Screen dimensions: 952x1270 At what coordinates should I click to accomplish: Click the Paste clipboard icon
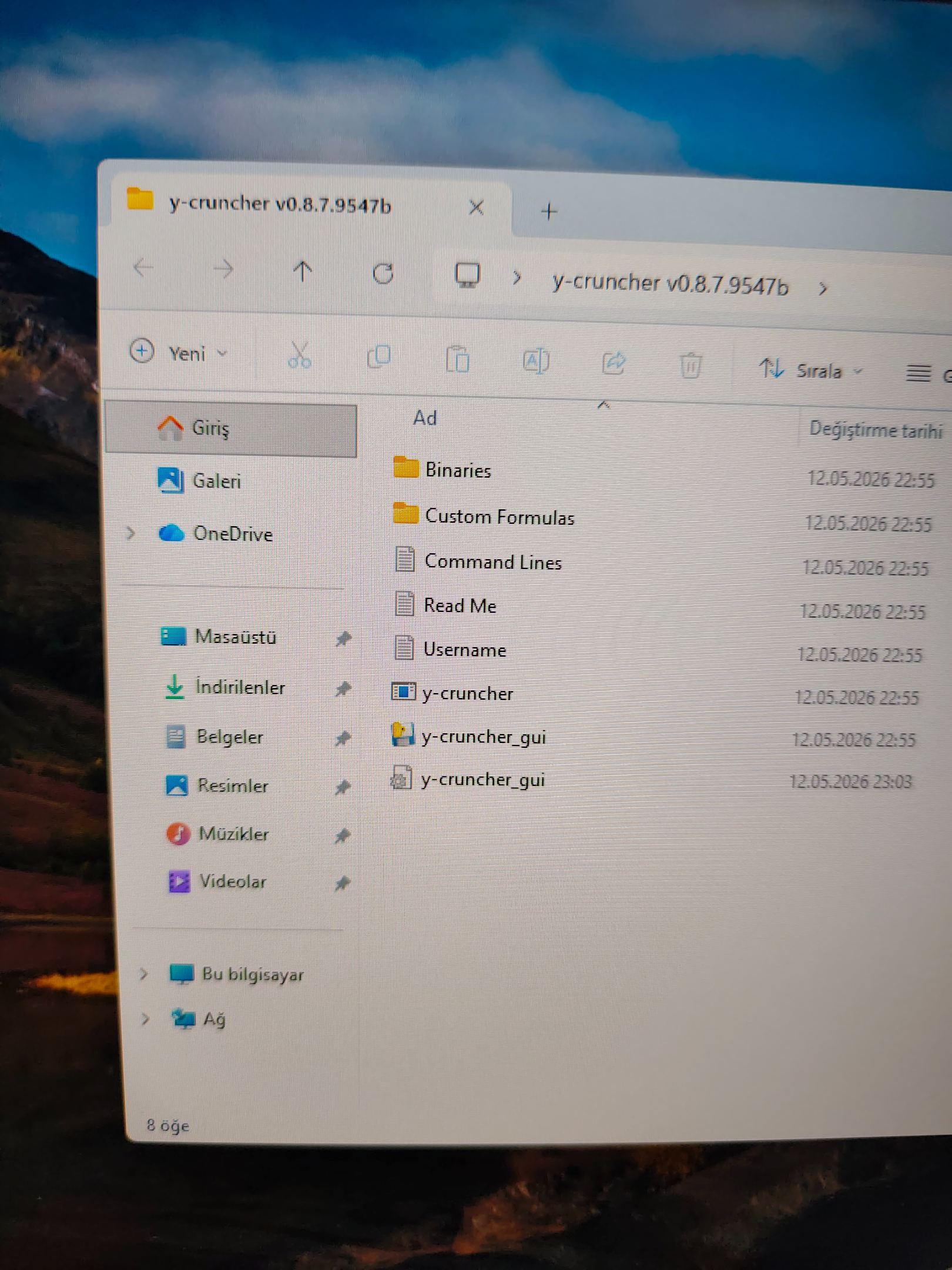[x=457, y=360]
